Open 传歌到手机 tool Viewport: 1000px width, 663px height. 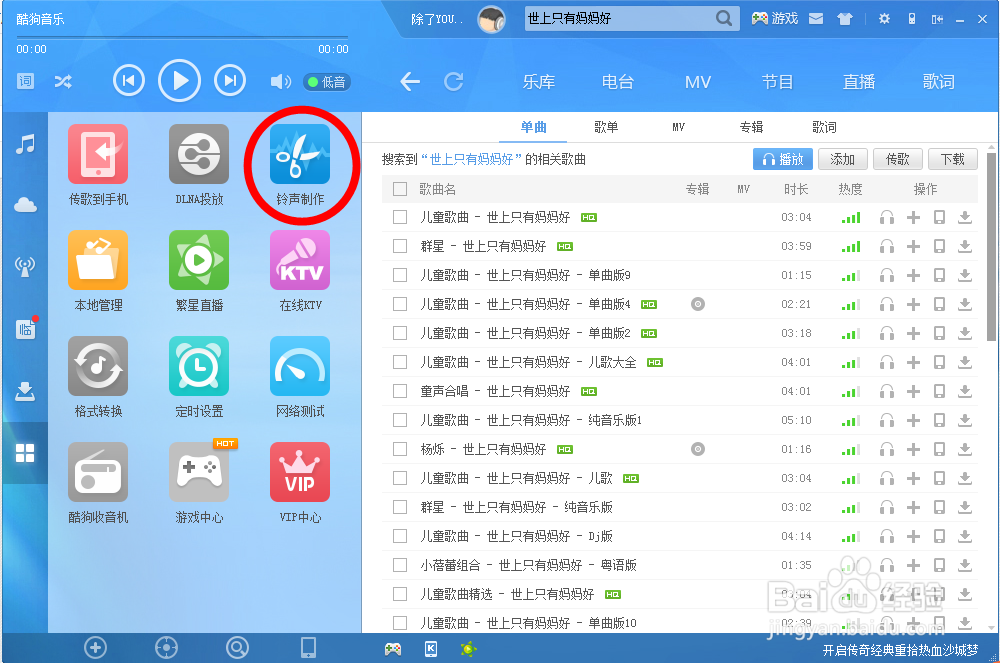(x=98, y=164)
